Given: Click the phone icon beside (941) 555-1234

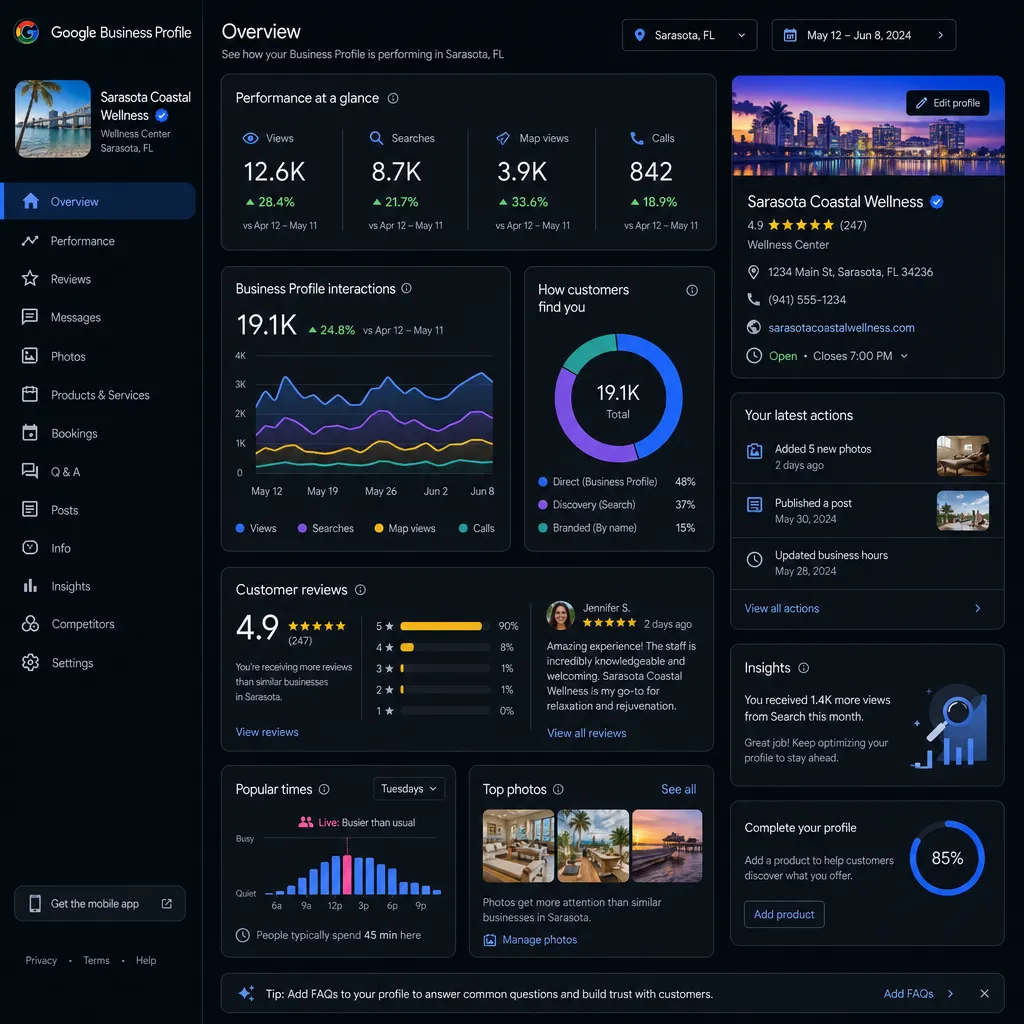Looking at the screenshot, I should (754, 299).
